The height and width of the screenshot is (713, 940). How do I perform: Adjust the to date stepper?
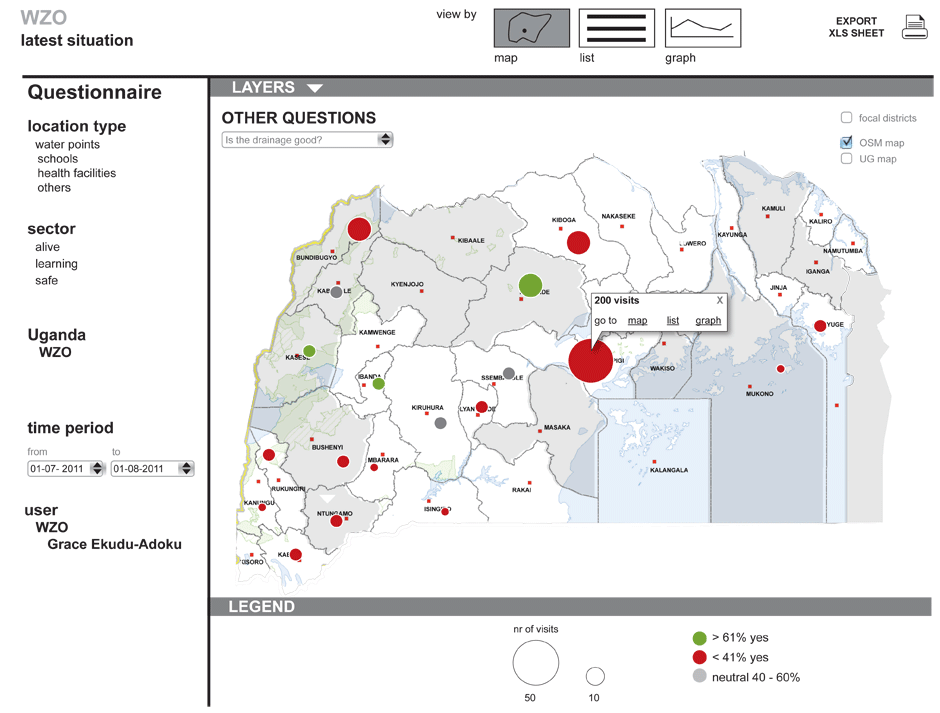pyautogui.click(x=186, y=468)
